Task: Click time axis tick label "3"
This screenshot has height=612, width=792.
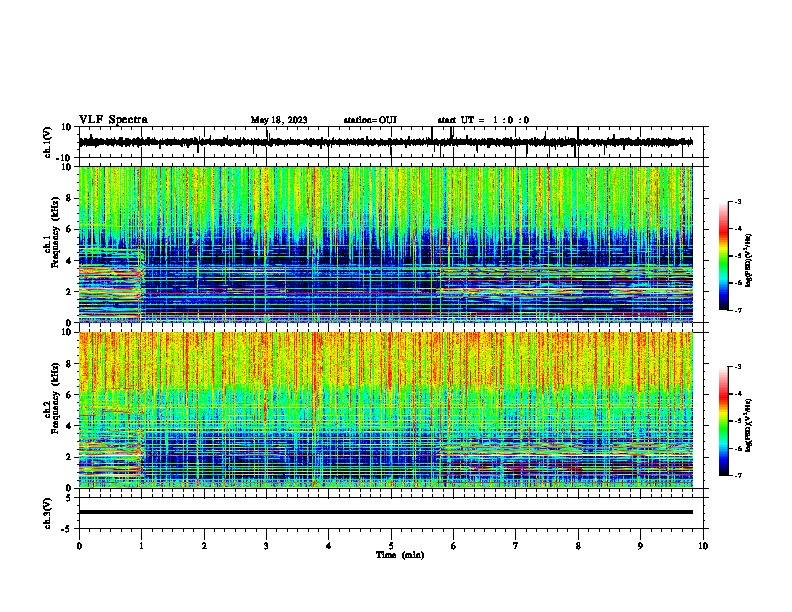Action: pyautogui.click(x=266, y=546)
